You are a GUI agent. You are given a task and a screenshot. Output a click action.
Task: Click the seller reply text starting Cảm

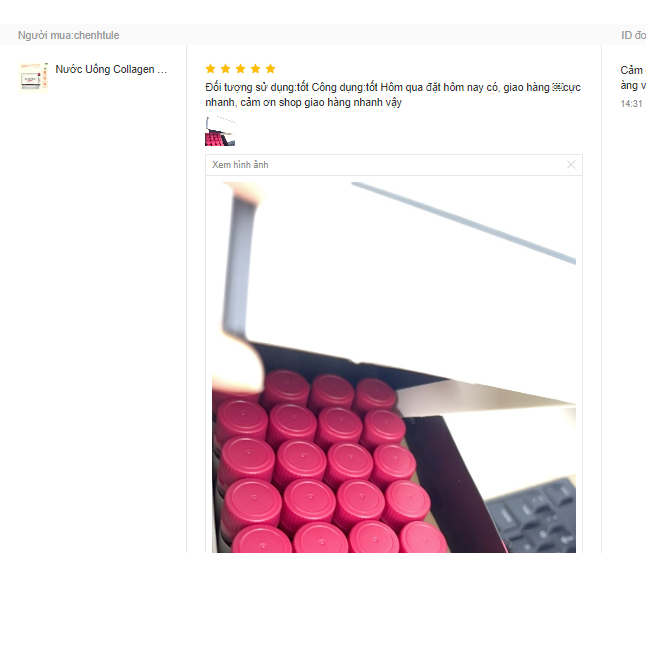[633, 77]
